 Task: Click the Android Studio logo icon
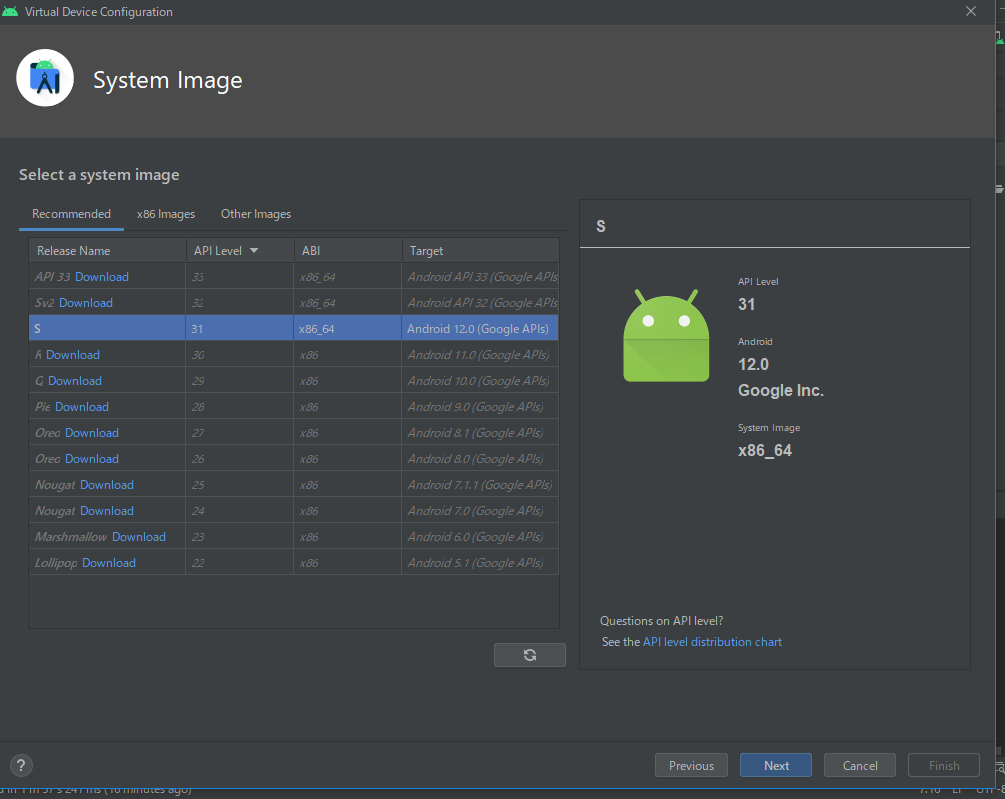coord(45,78)
